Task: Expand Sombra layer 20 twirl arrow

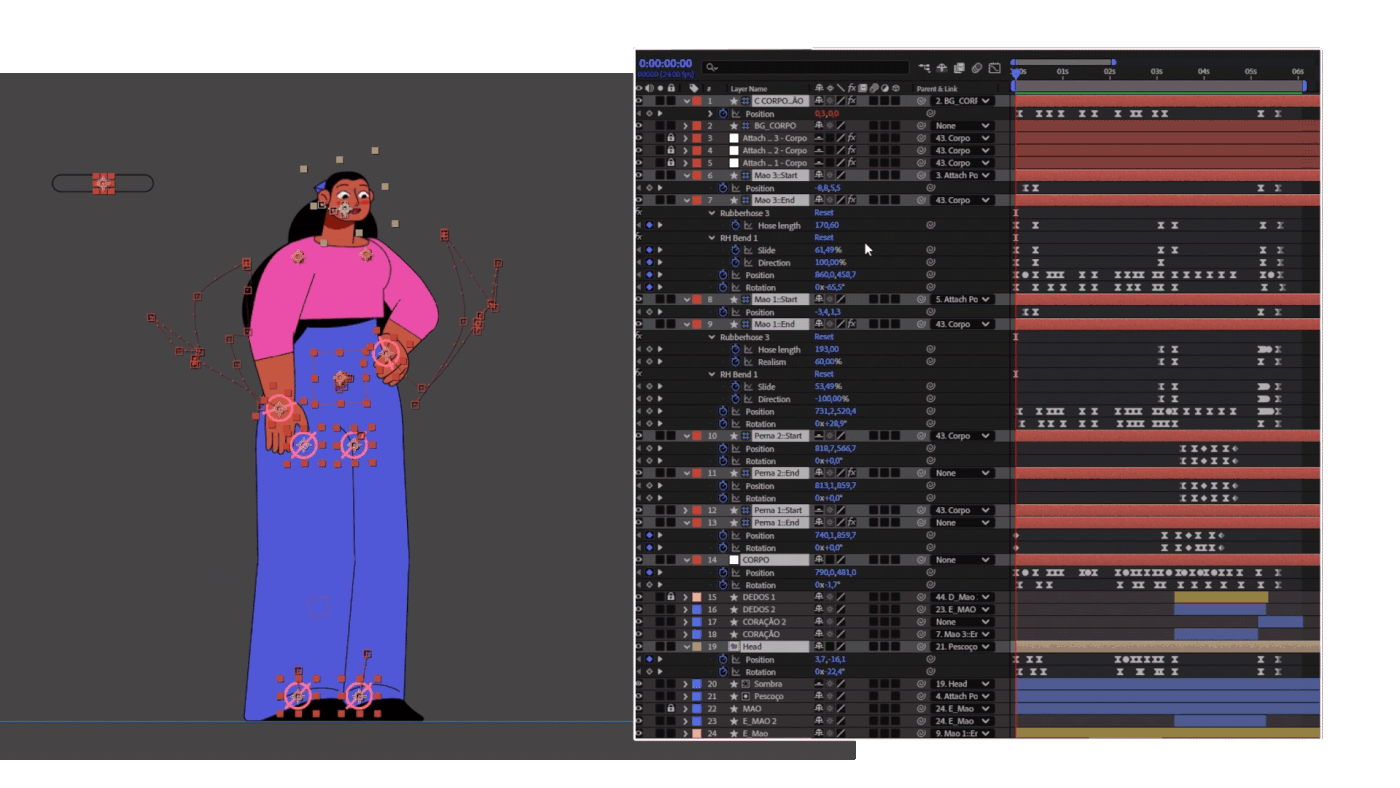Action: [x=686, y=684]
